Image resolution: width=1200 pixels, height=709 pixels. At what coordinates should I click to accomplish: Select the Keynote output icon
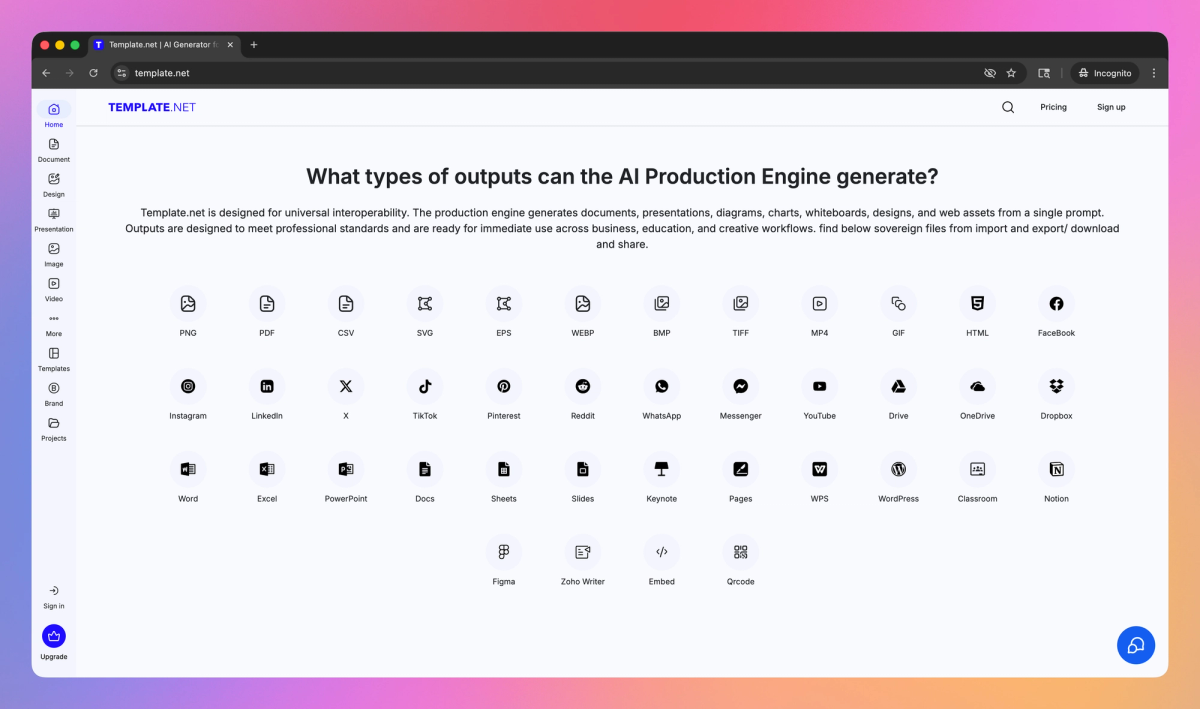(x=661, y=469)
